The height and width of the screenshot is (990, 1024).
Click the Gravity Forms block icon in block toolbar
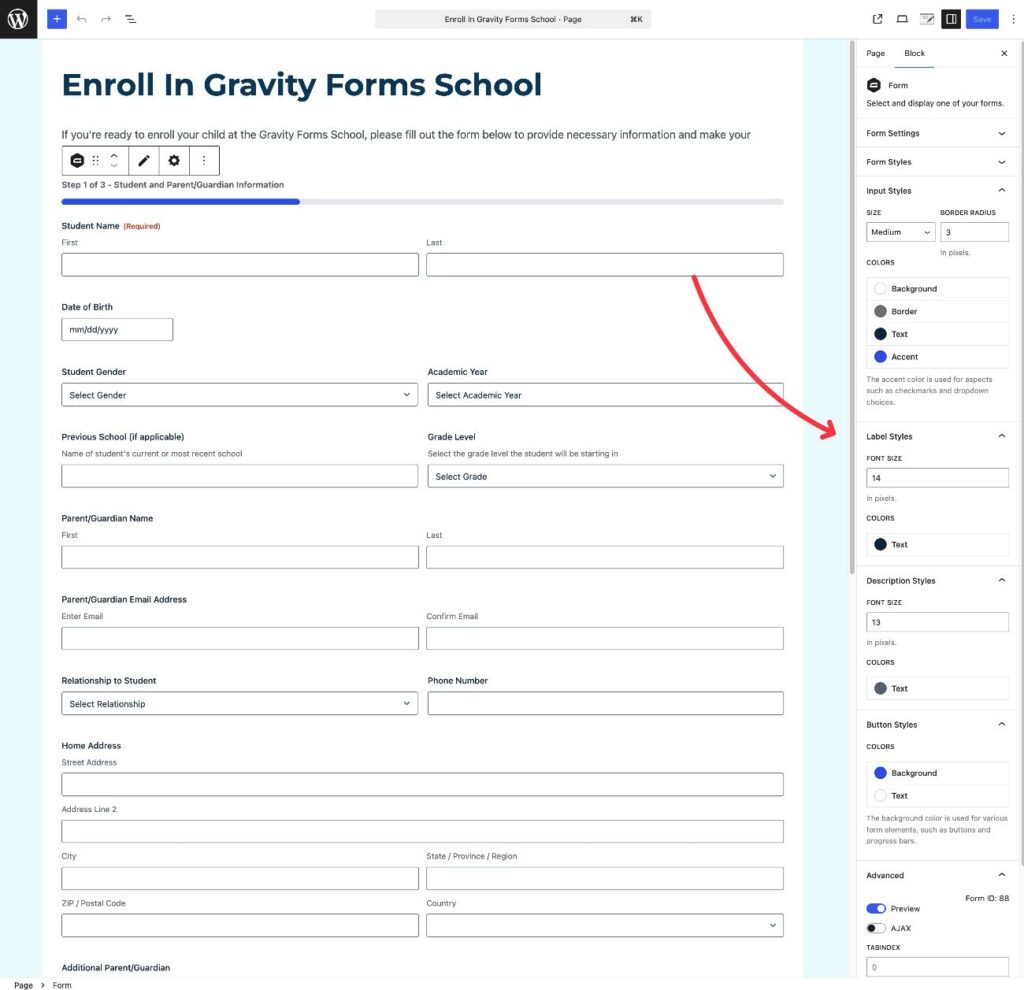pyautogui.click(x=77, y=160)
